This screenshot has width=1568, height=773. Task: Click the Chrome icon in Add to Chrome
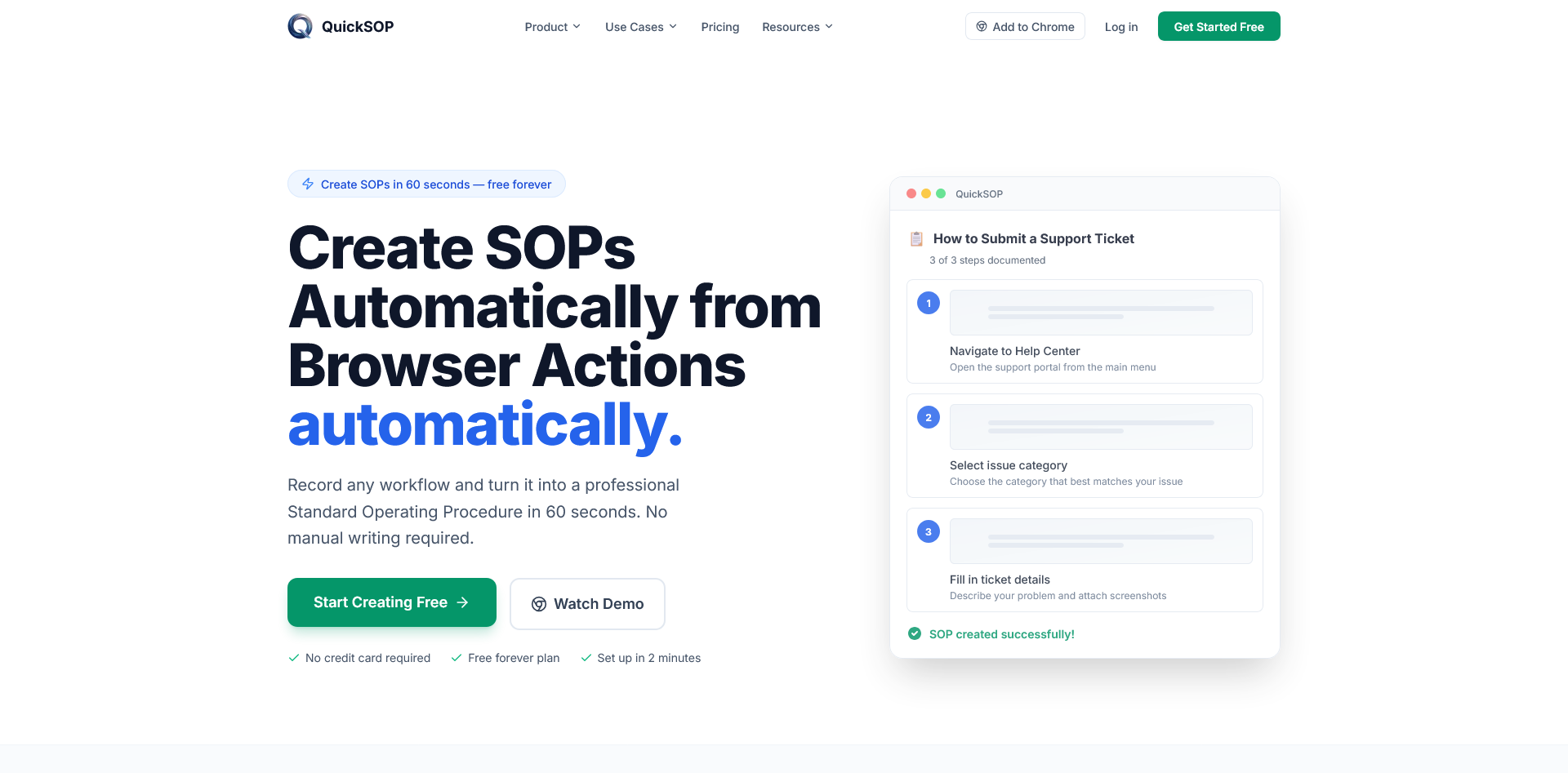(x=982, y=27)
